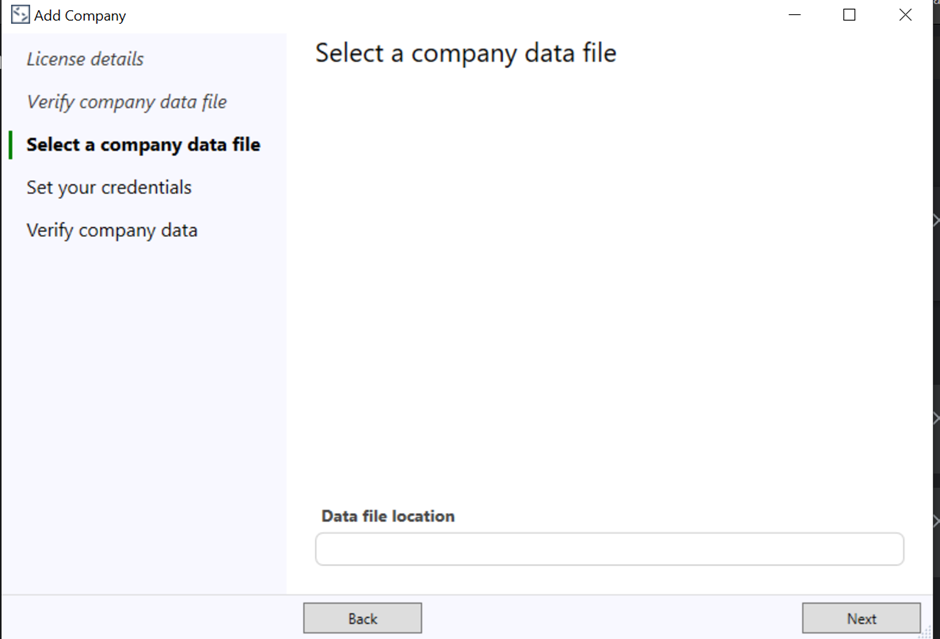Expand the lower chevron on the right edge
The width and height of the screenshot is (940, 639).
934,520
